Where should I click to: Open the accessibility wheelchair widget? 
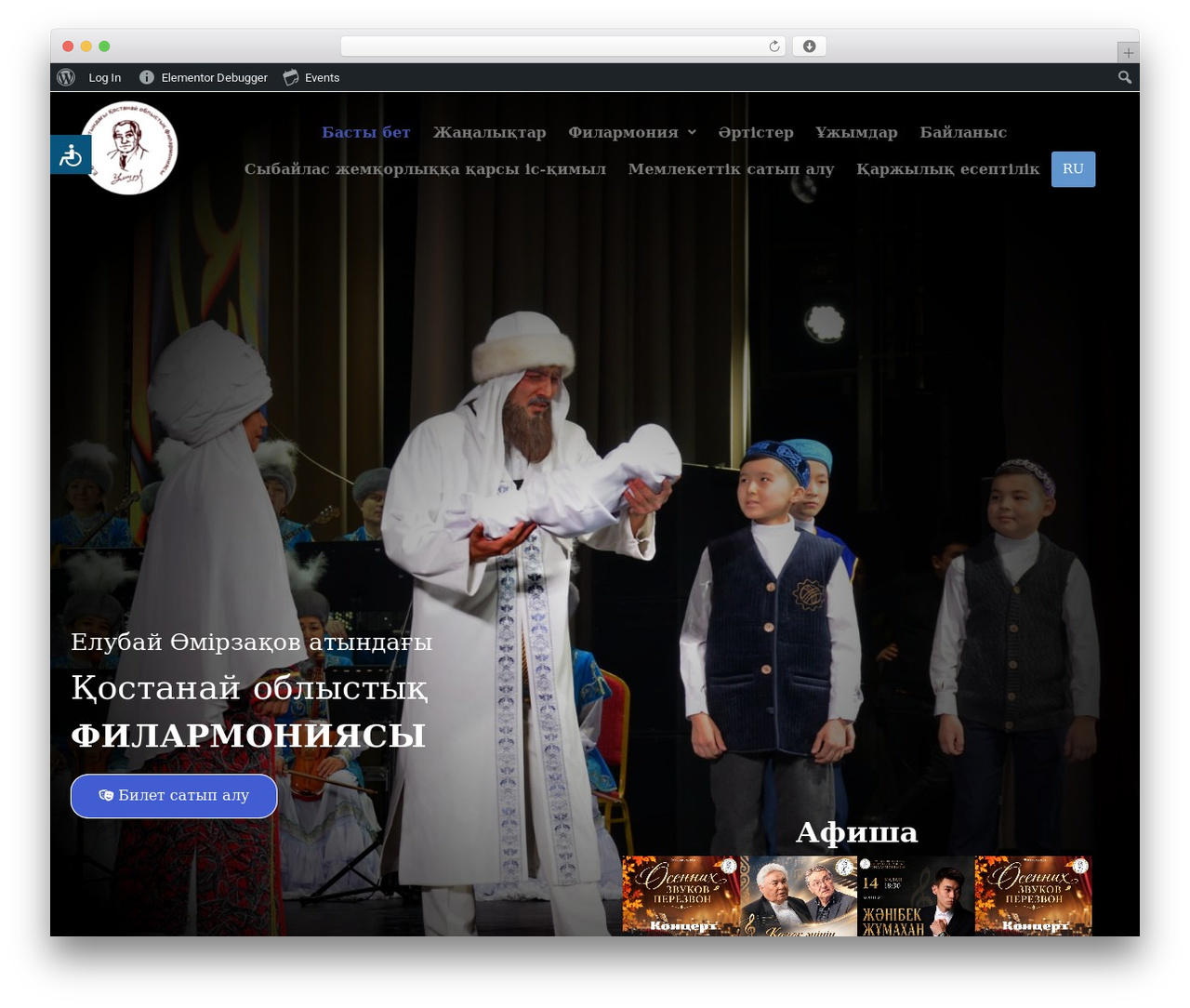[71, 155]
